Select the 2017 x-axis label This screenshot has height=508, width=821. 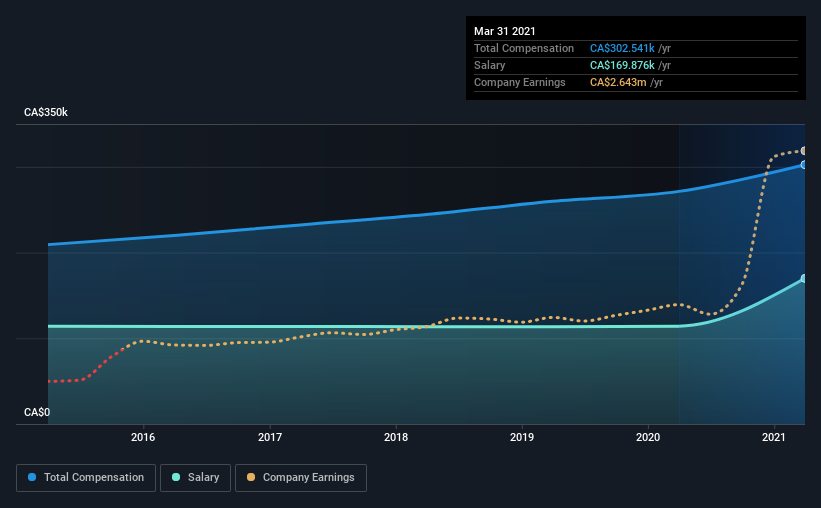(x=270, y=437)
